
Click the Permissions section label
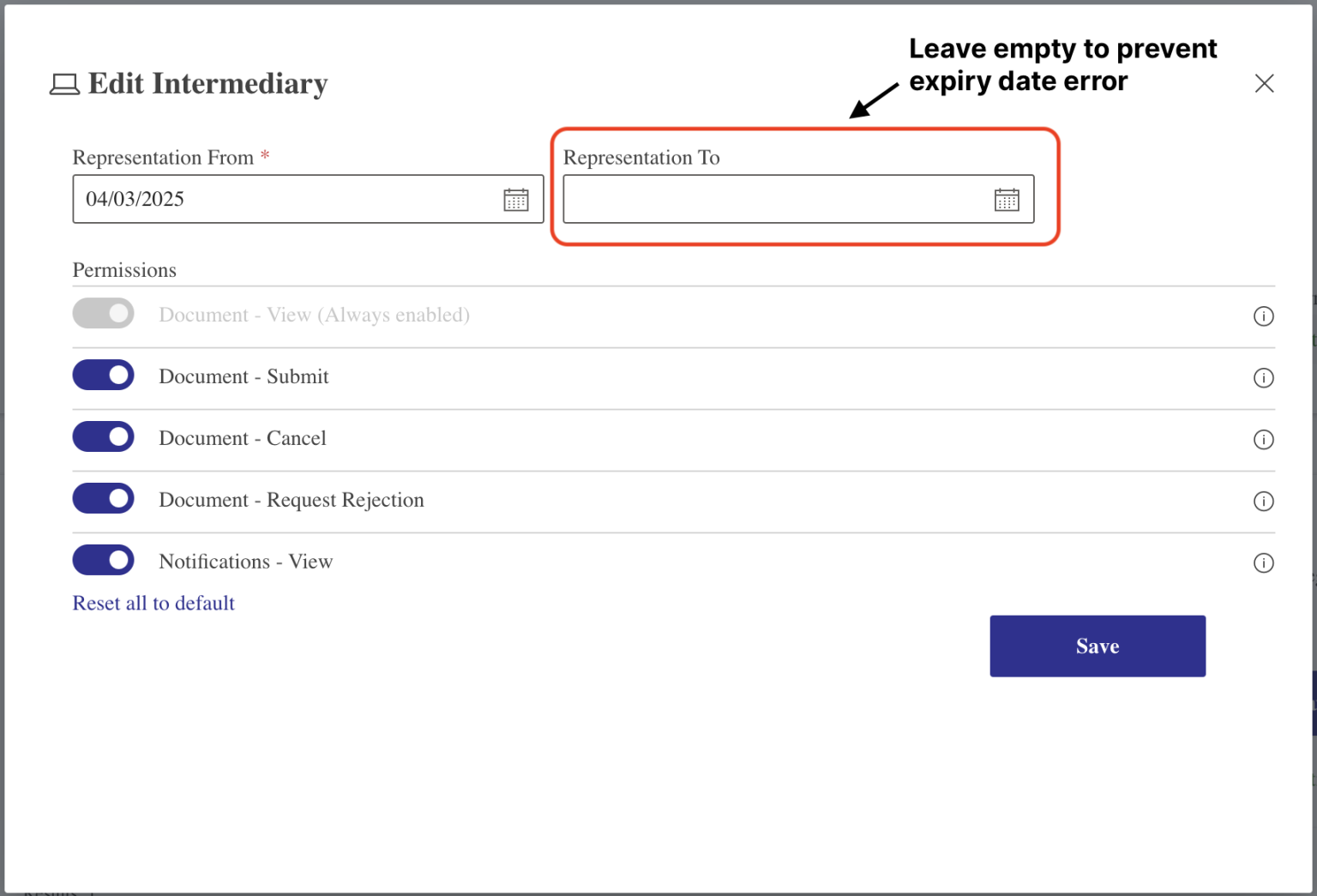tap(124, 270)
